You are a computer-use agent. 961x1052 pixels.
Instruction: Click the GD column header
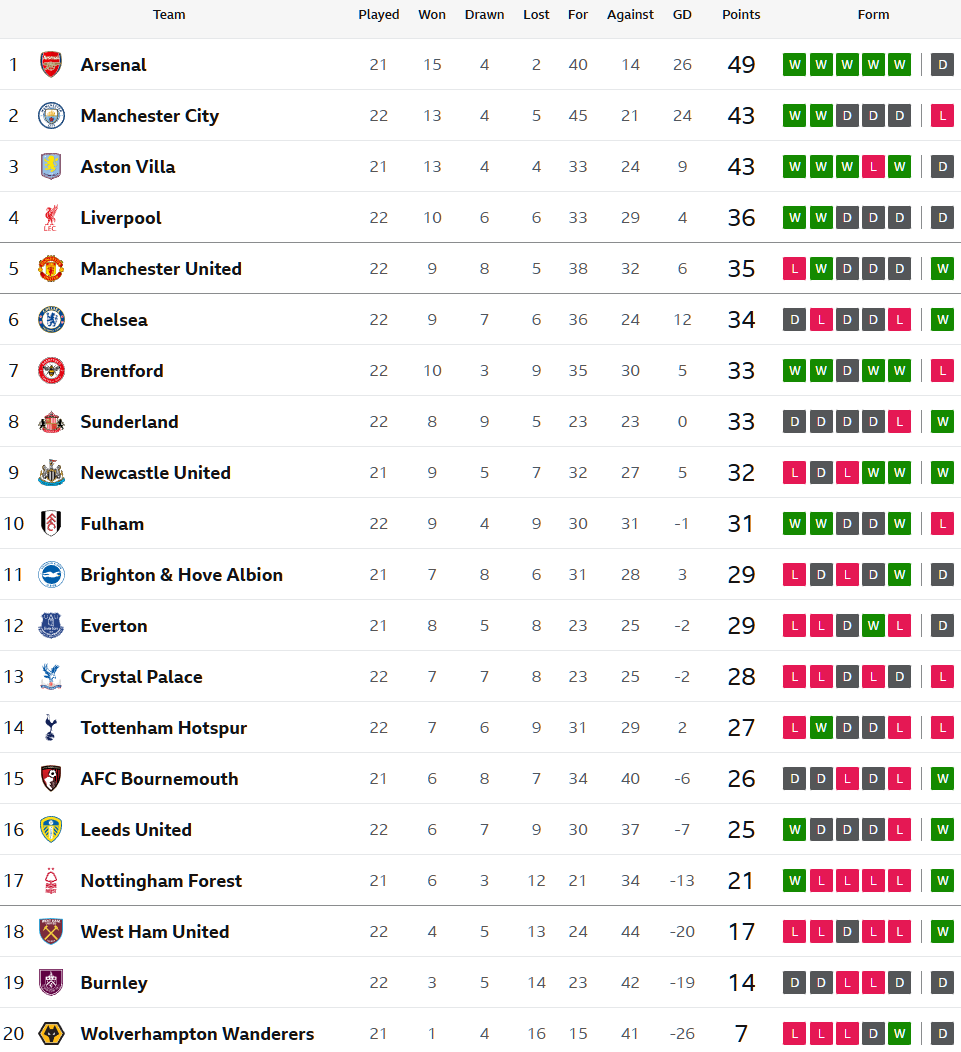[x=682, y=15]
